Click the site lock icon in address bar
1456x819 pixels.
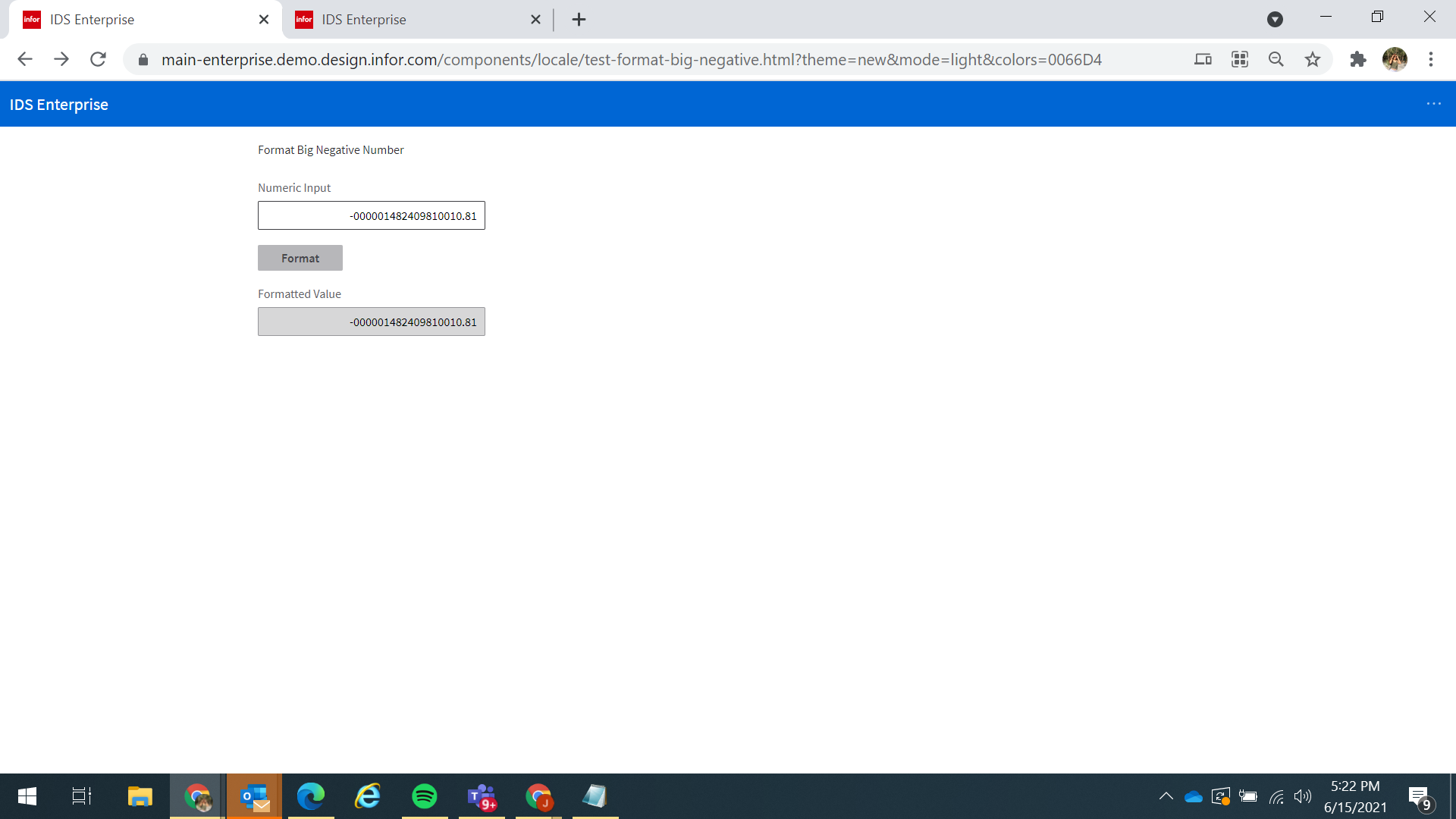click(x=143, y=59)
